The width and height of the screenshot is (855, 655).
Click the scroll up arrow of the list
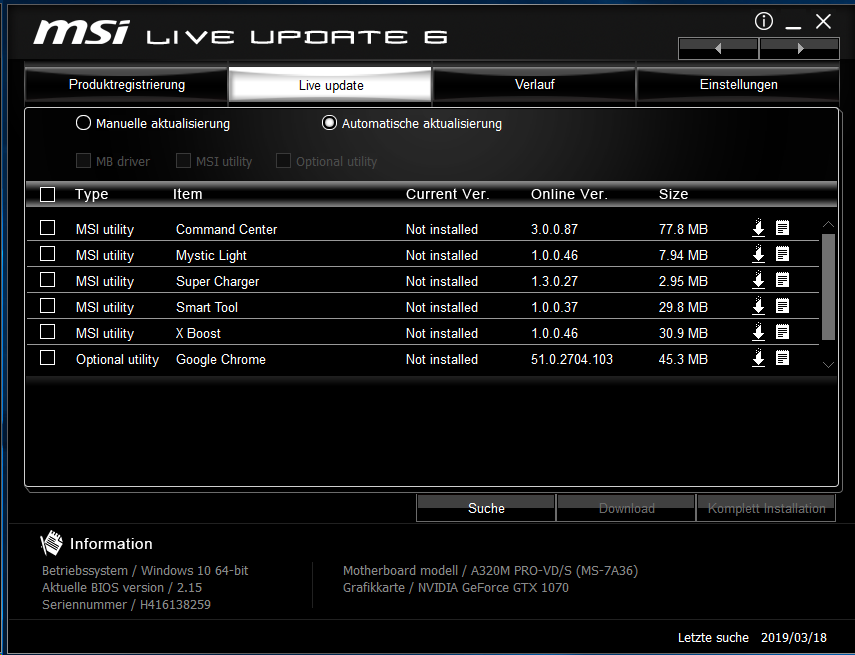(828, 224)
